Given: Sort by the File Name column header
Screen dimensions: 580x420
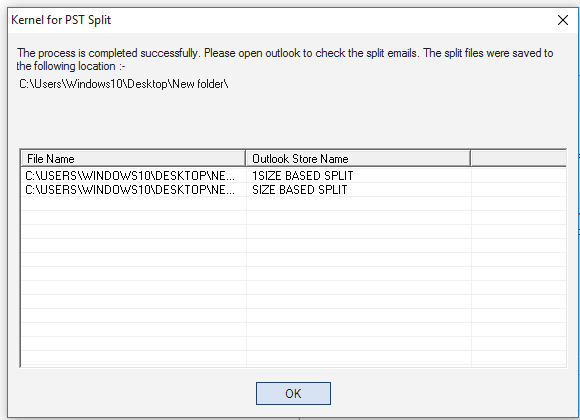Looking at the screenshot, I should (133, 158).
